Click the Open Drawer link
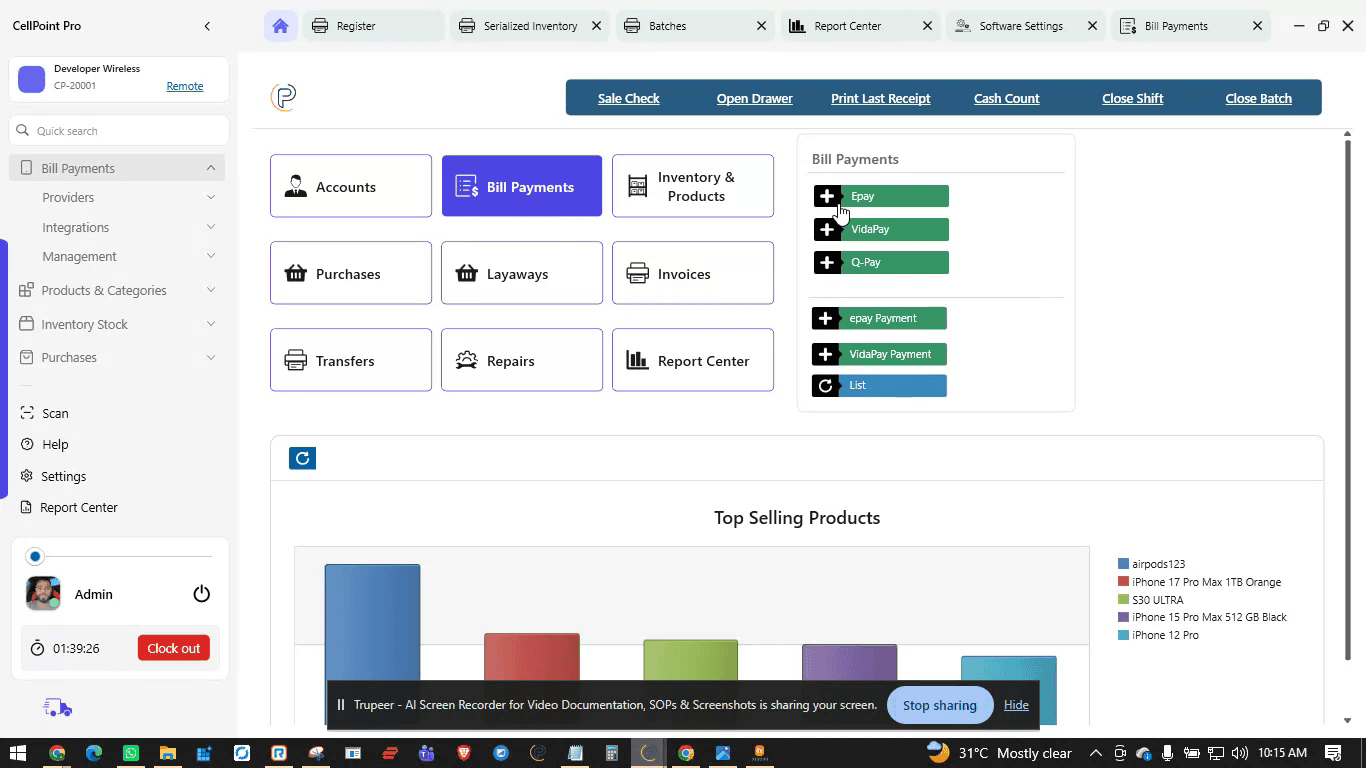Image resolution: width=1366 pixels, height=768 pixels. pyautogui.click(x=755, y=98)
